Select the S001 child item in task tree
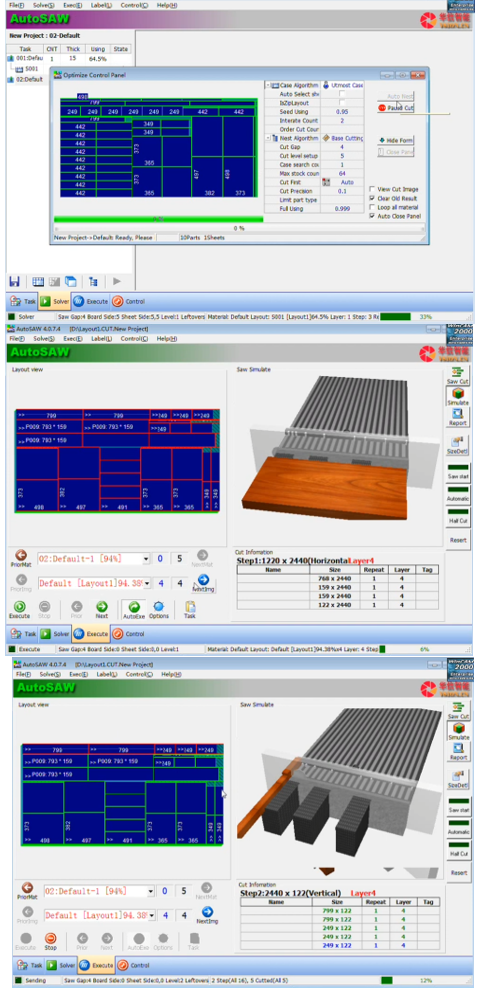 28,69
